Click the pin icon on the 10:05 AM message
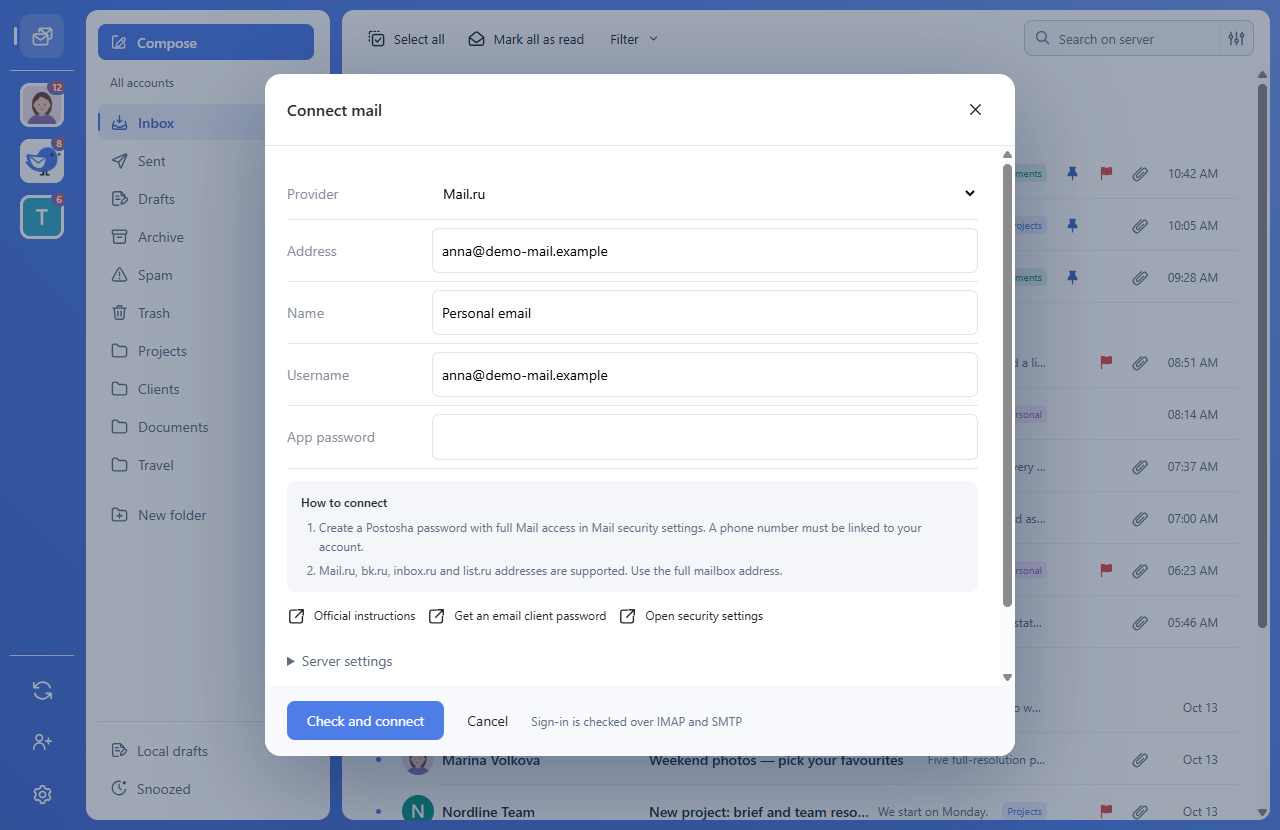The width and height of the screenshot is (1280, 830). pyautogui.click(x=1072, y=225)
